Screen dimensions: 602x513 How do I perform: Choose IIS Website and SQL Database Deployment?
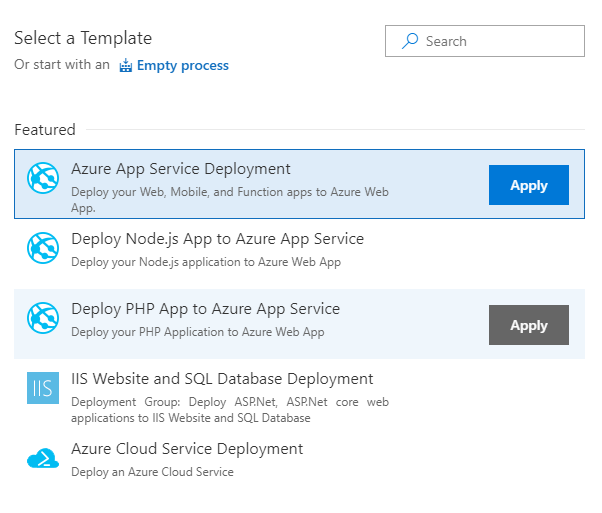222,379
